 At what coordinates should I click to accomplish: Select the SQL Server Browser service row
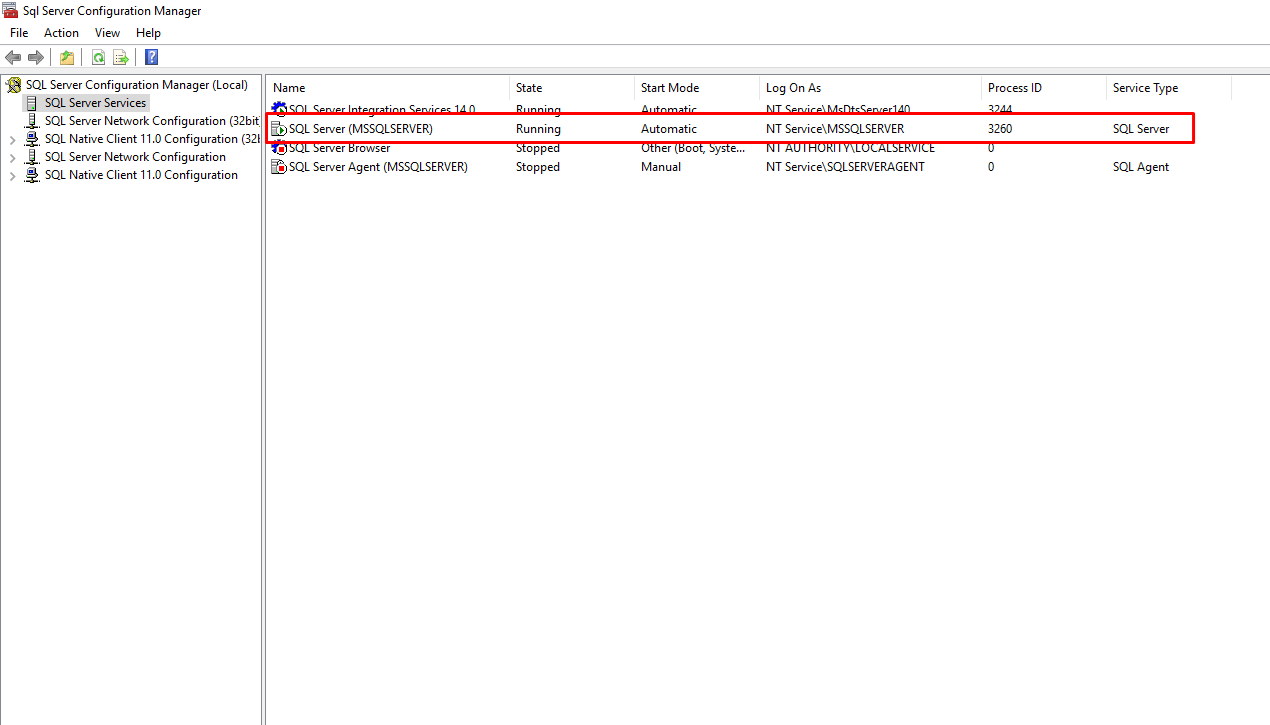(x=339, y=148)
